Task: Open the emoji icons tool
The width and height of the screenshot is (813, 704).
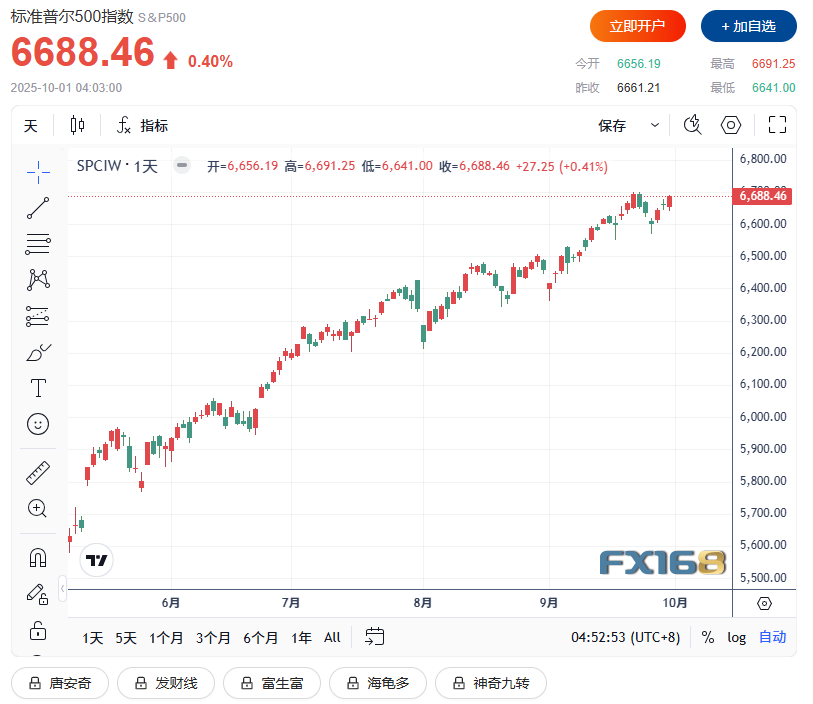Action: click(x=38, y=424)
